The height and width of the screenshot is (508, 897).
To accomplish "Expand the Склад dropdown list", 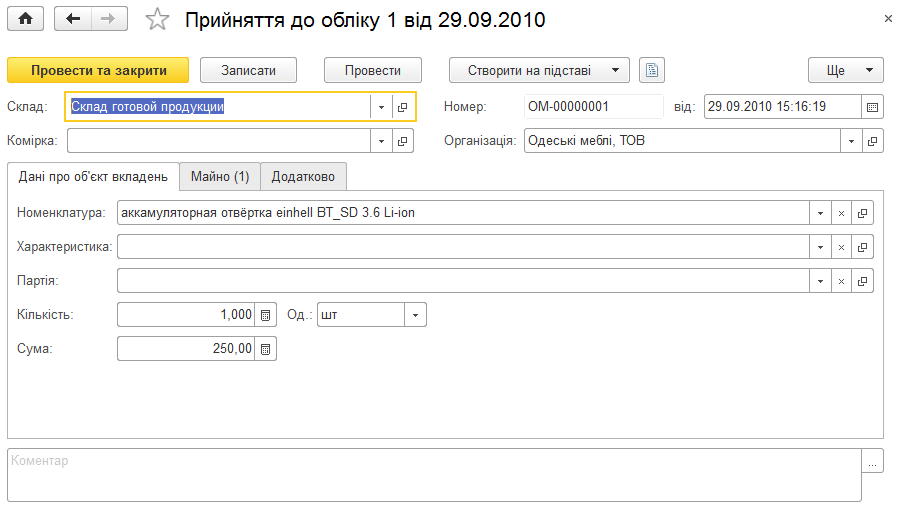I will click(381, 107).
